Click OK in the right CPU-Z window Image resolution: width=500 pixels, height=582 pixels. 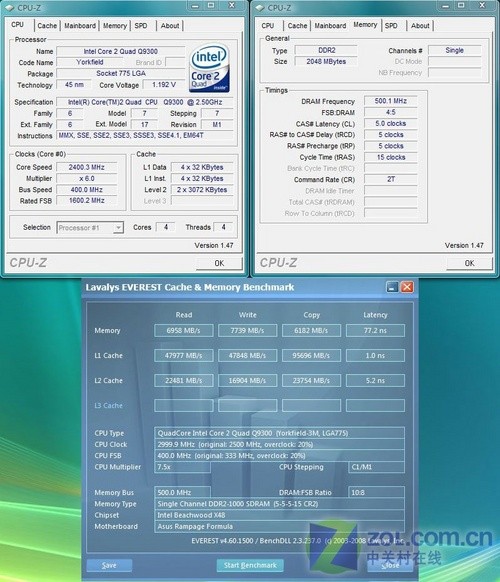pos(469,263)
